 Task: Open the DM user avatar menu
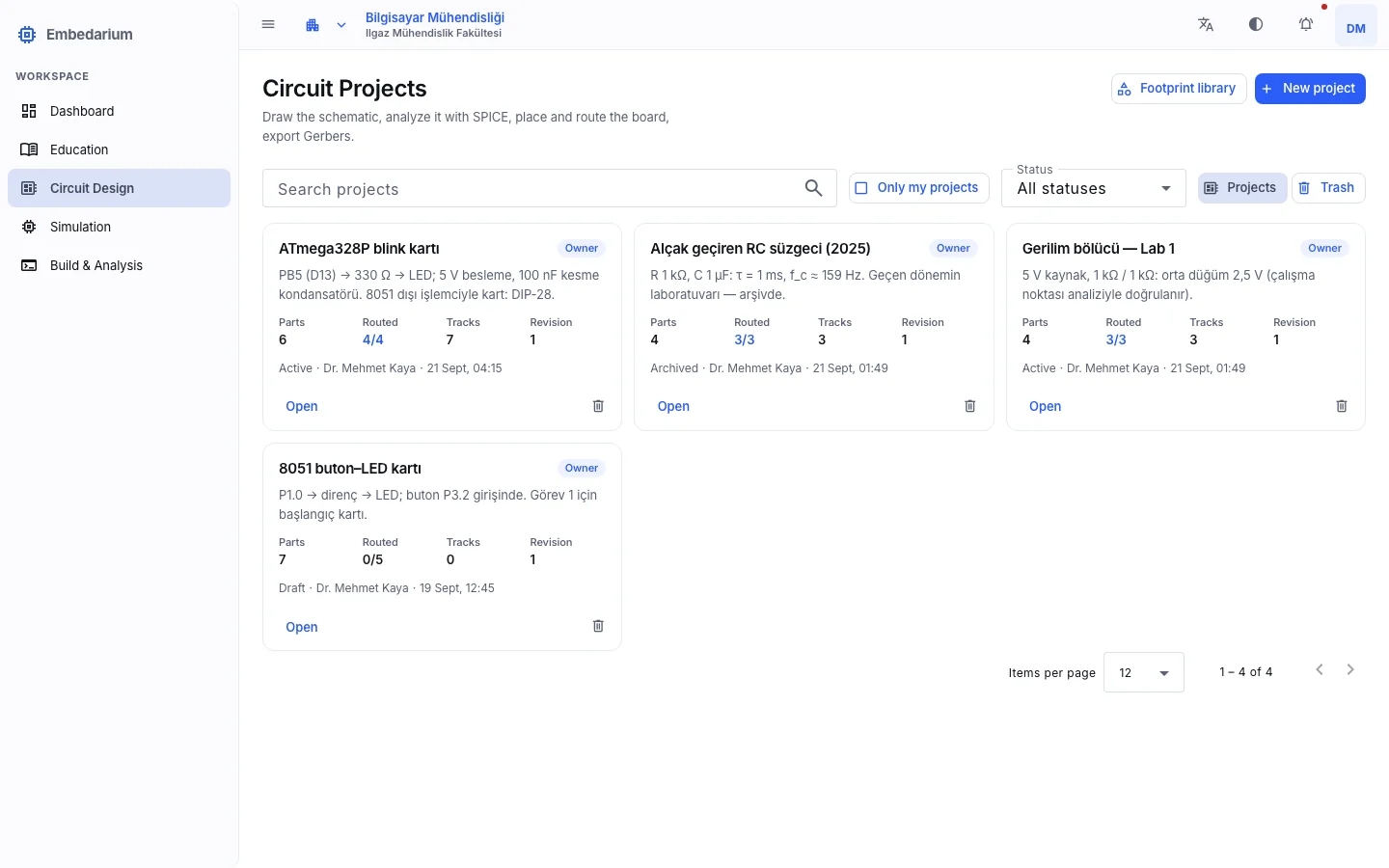pos(1356,27)
